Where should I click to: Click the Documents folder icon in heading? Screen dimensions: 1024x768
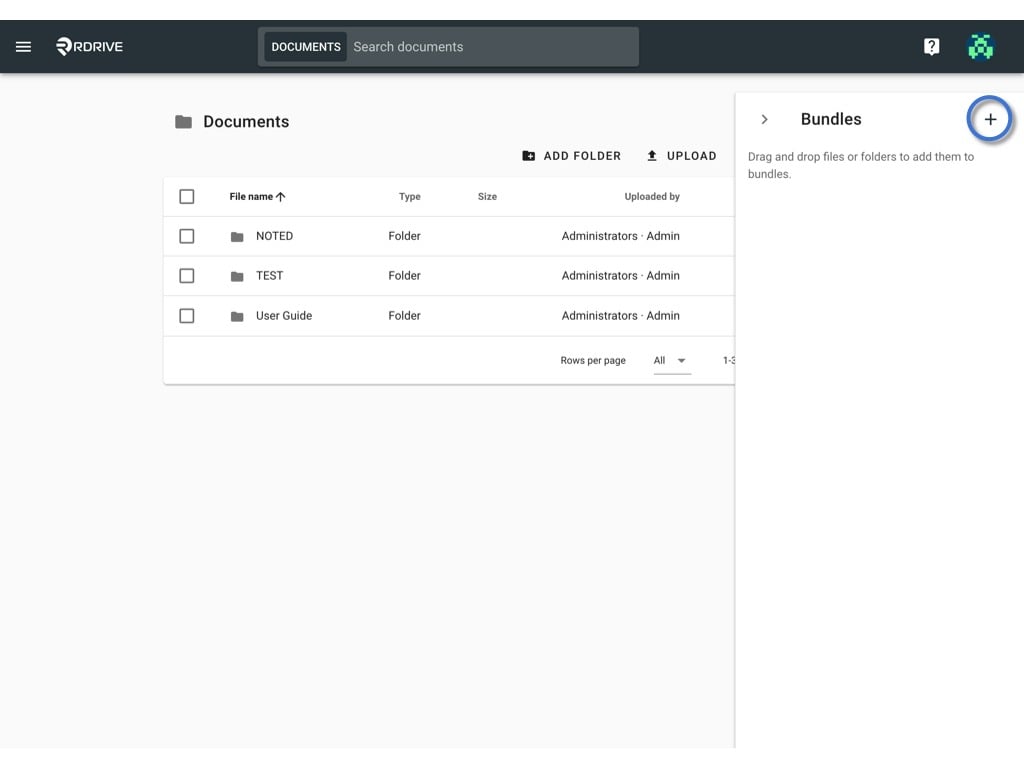pyautogui.click(x=184, y=121)
